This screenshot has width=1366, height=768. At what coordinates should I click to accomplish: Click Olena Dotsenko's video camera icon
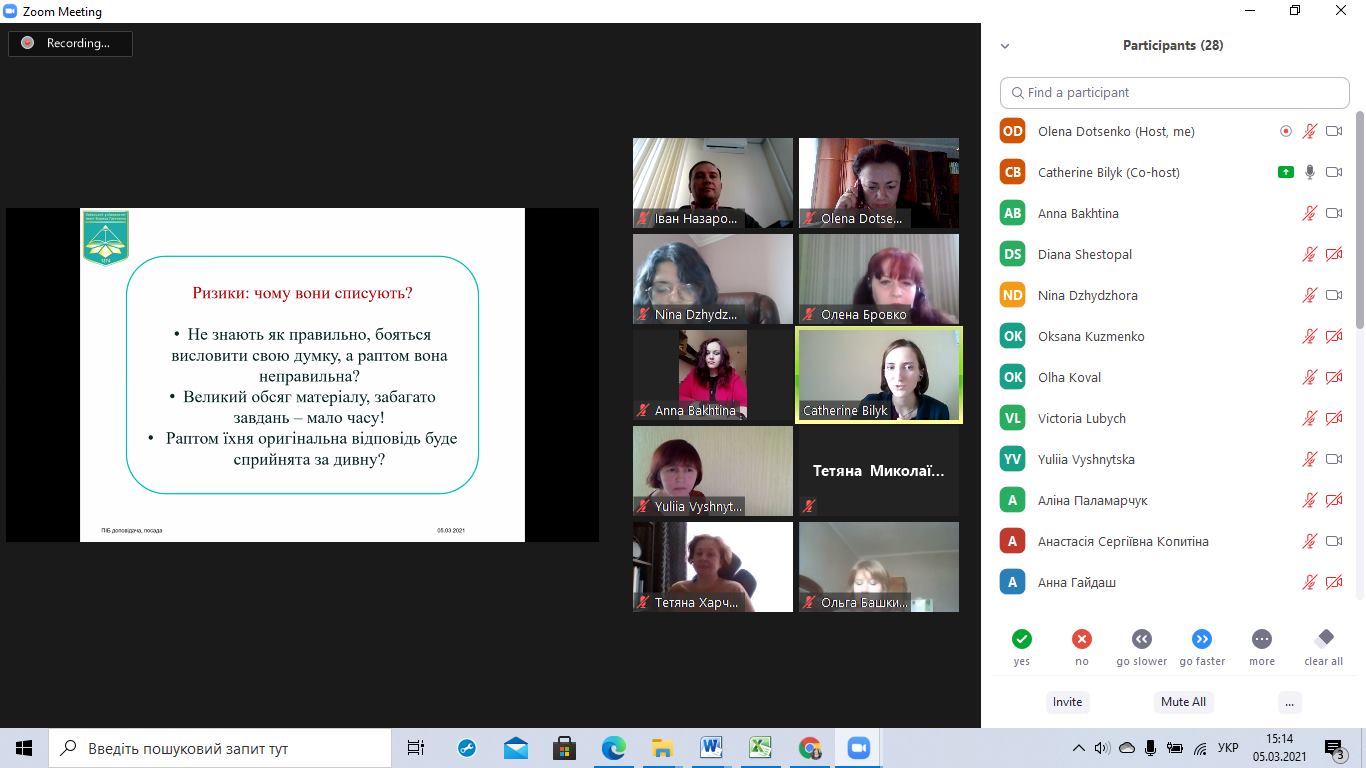[1333, 131]
